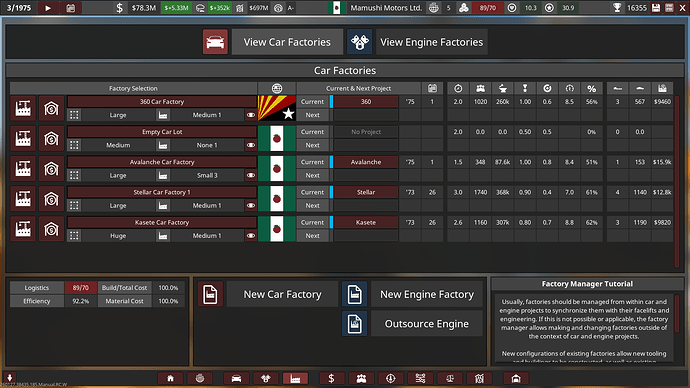Toggle eye visibility for Avalanche Car Factory
The height and width of the screenshot is (388, 690).
pyautogui.click(x=251, y=175)
